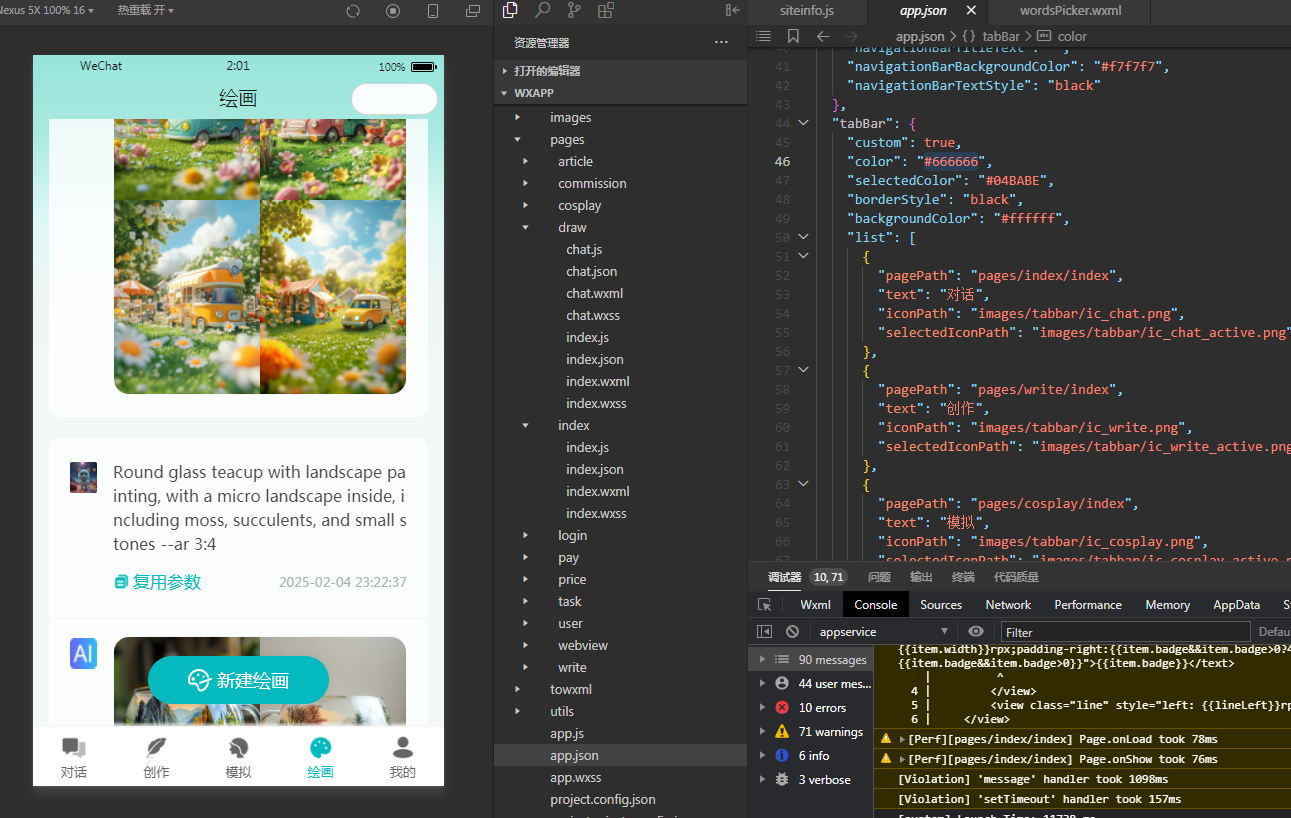This screenshot has height=818, width=1291.
Task: Switch to the siteinfo.js editor tab
Action: pyautogui.click(x=807, y=10)
